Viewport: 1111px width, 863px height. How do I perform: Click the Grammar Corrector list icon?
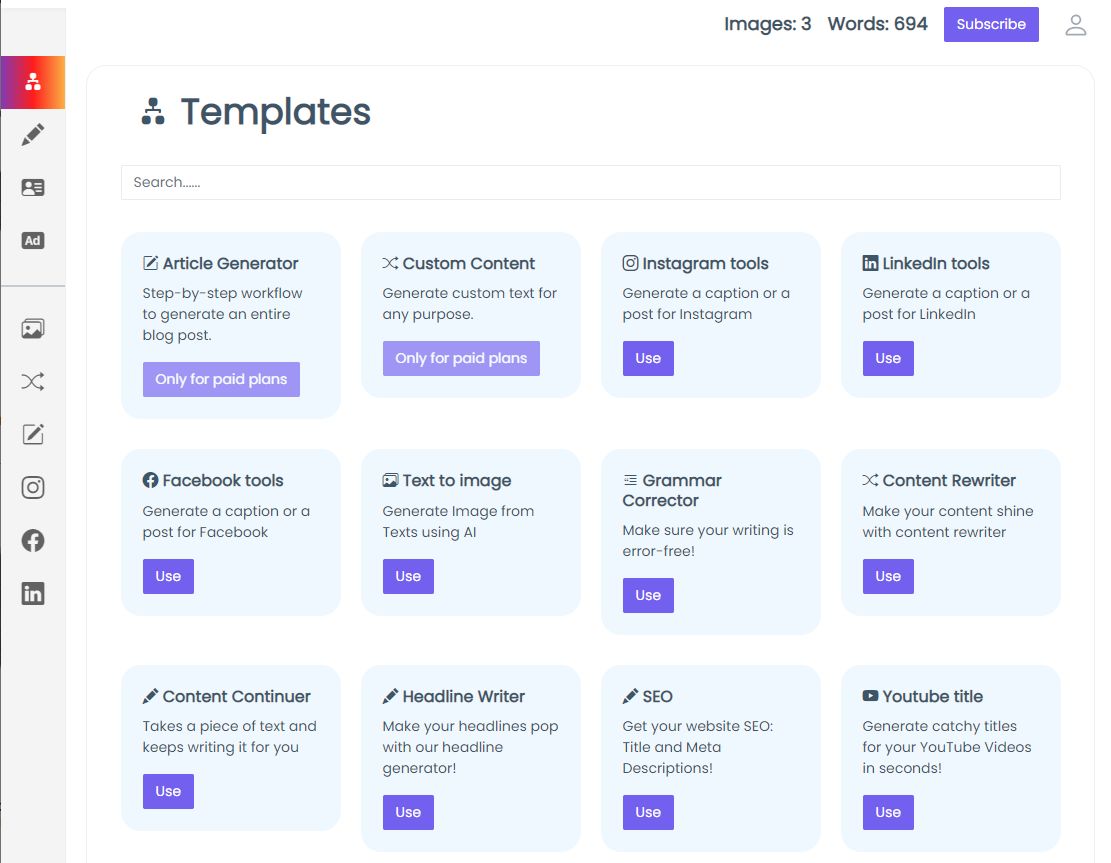pyautogui.click(x=630, y=480)
